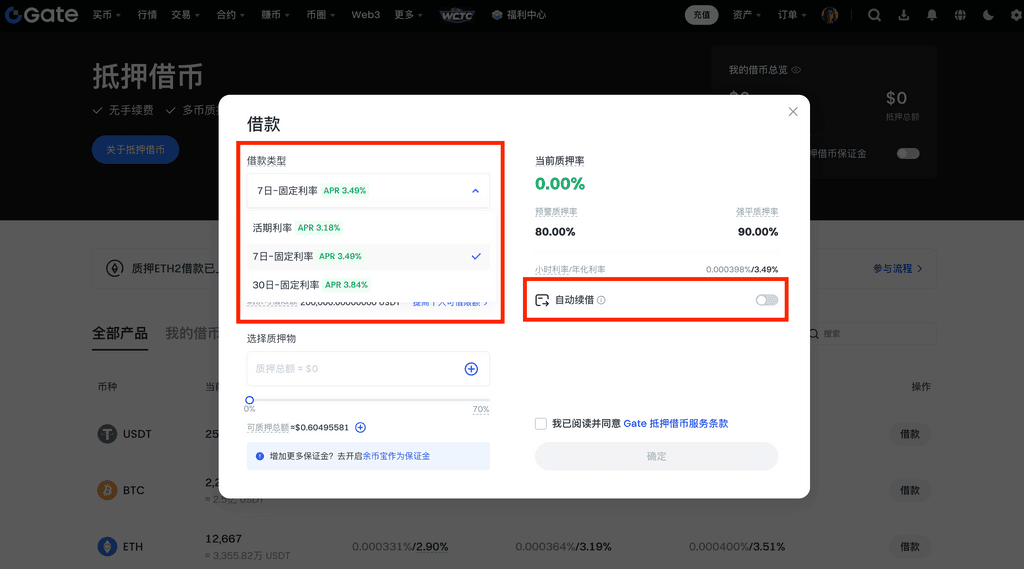Image resolution: width=1024 pixels, height=569 pixels.
Task: Click the plus icon in collateral field
Action: pyautogui.click(x=471, y=369)
